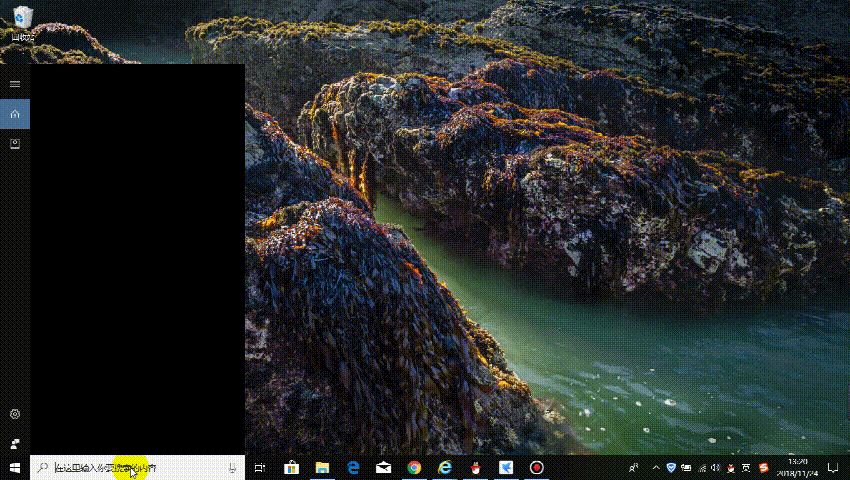Launch Microsoft Edge from the taskbar

point(353,468)
